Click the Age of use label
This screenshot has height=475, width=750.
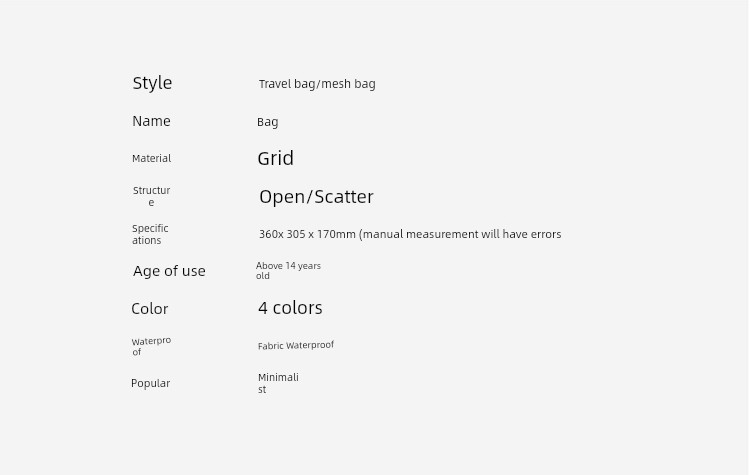coord(169,271)
